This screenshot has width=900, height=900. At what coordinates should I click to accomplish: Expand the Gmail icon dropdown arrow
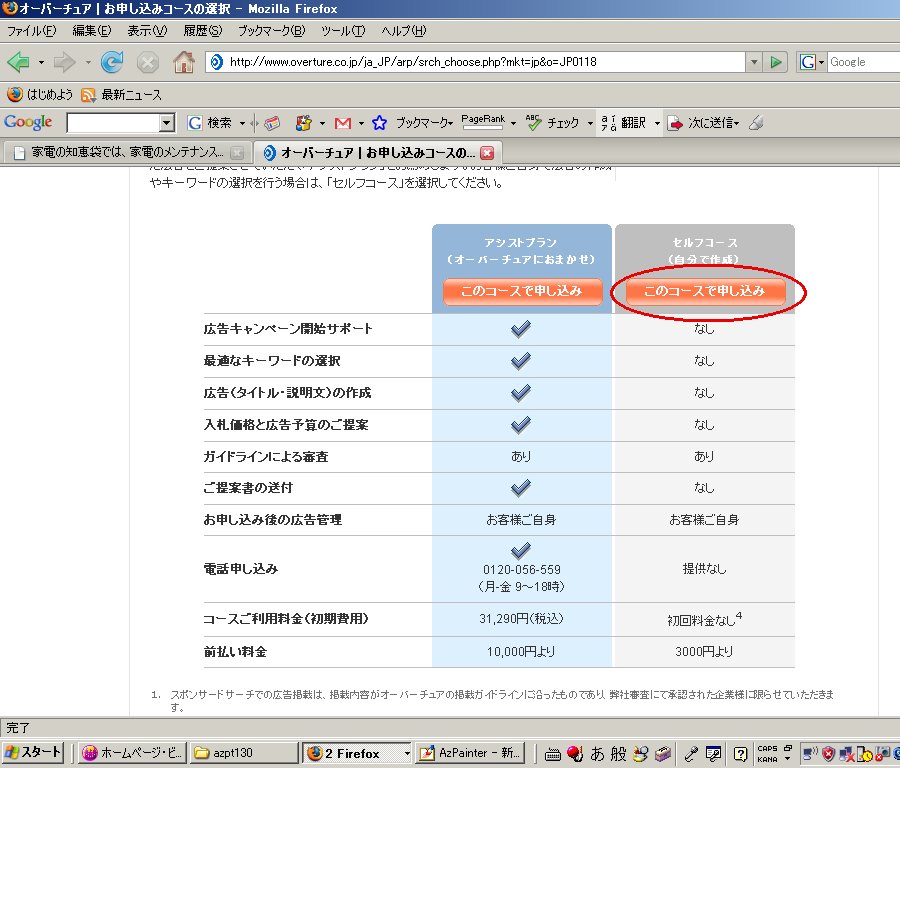tap(361, 123)
